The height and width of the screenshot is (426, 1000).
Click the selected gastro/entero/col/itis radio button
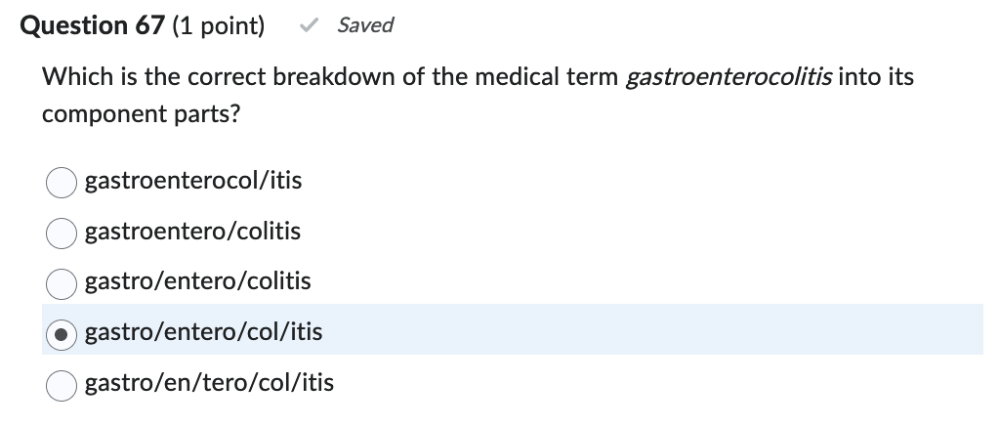coord(62,332)
